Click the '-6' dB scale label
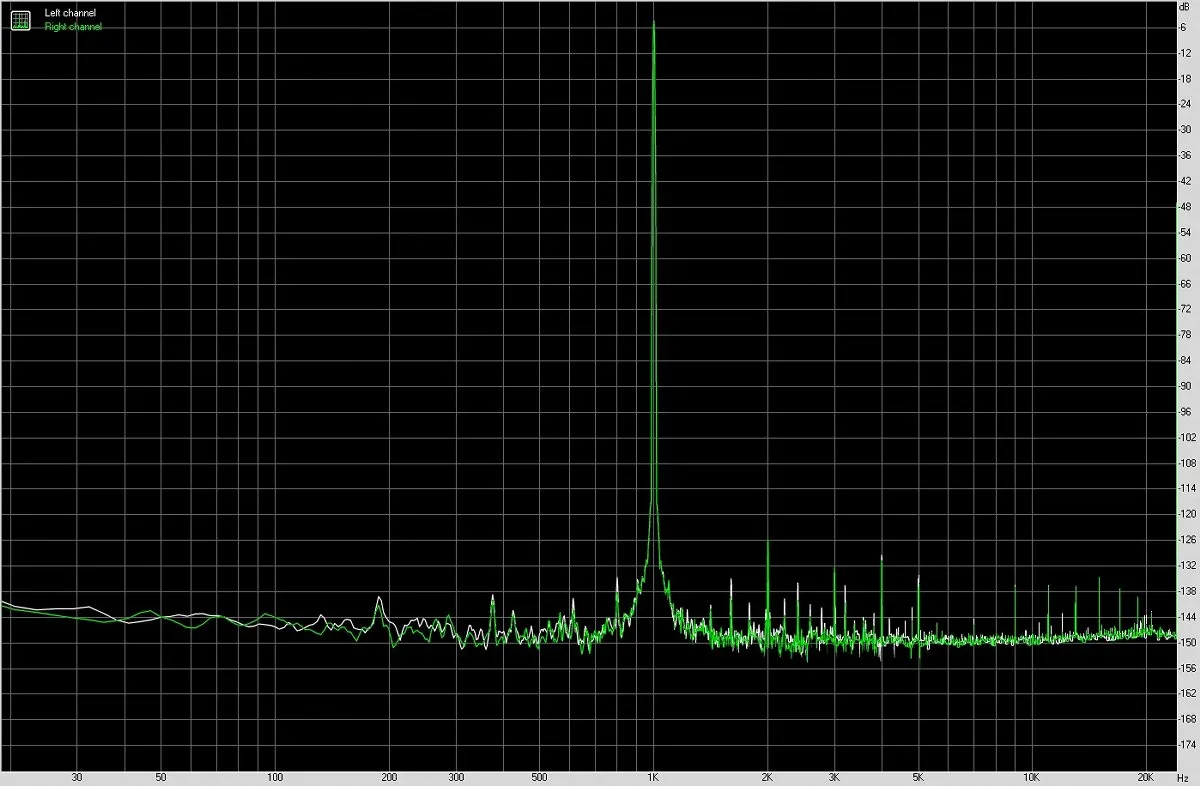The height and width of the screenshot is (786, 1200). coord(1184,27)
